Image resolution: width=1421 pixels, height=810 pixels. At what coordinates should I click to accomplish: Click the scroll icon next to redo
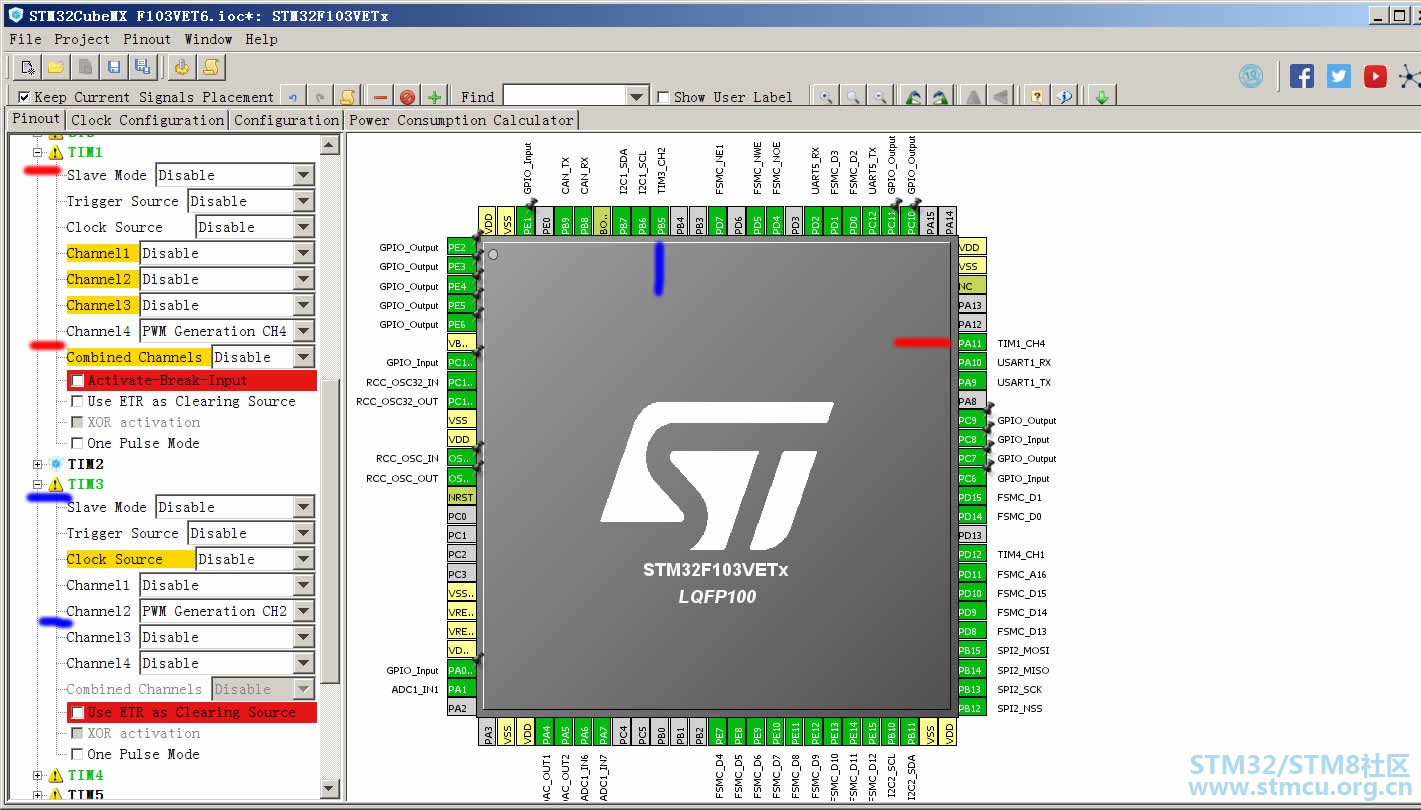pos(347,97)
